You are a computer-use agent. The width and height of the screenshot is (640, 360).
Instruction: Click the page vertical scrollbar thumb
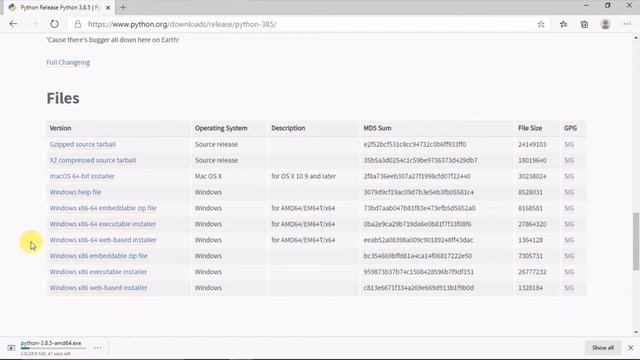(636, 241)
